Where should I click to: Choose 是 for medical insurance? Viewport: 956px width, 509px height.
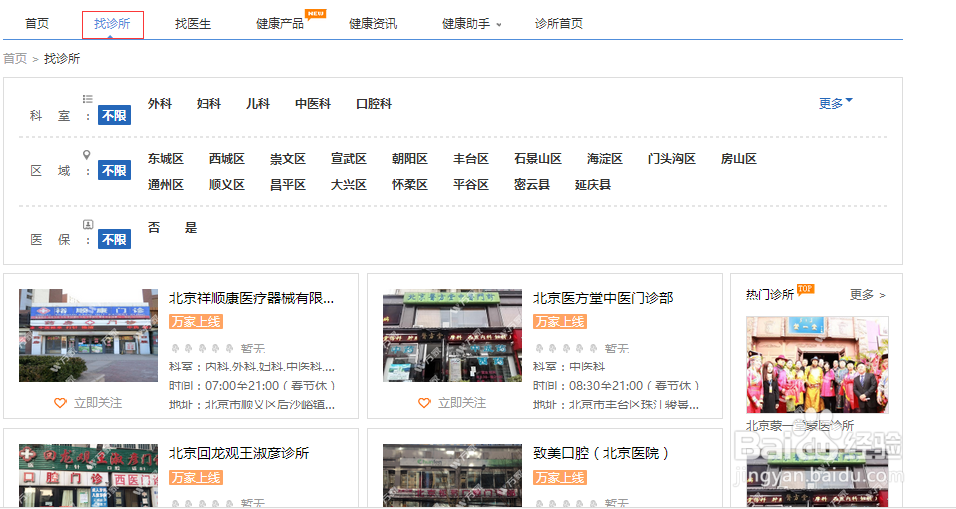click(x=191, y=227)
